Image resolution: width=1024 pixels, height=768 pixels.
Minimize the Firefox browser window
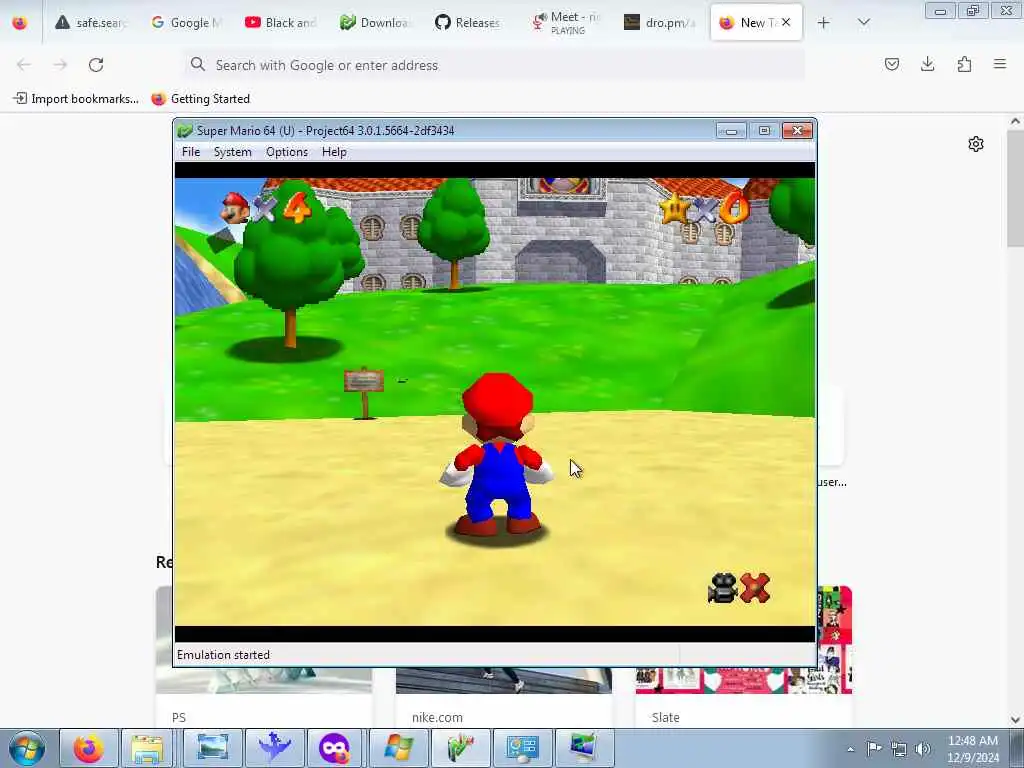pyautogui.click(x=940, y=11)
